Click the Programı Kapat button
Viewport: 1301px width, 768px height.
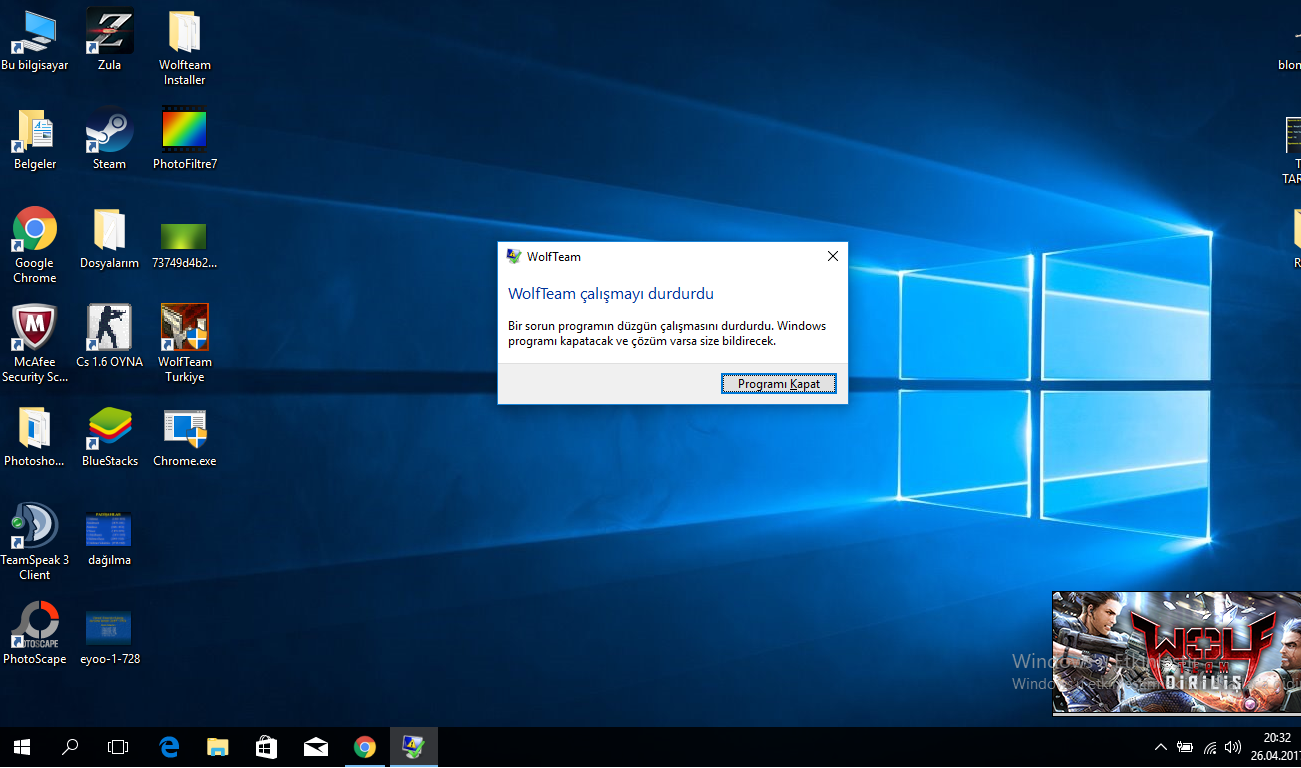click(778, 384)
